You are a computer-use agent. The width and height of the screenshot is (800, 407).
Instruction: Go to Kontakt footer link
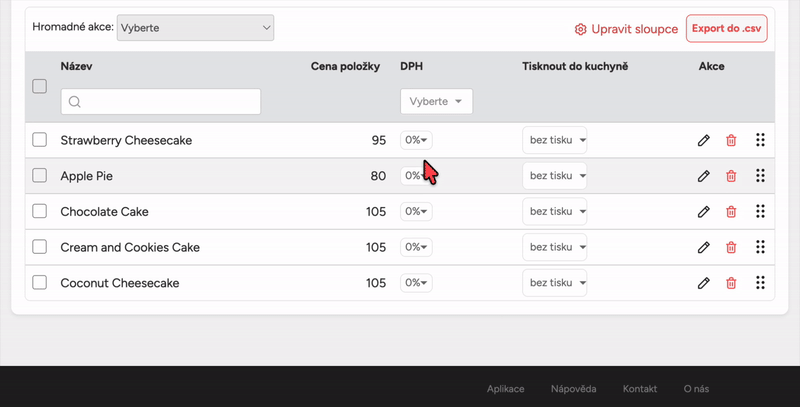[x=639, y=388]
